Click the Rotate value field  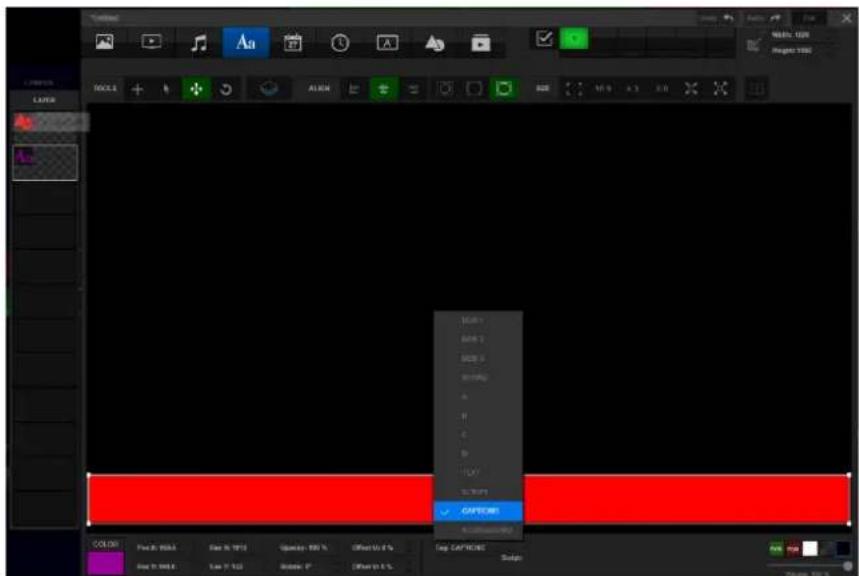(x=296, y=566)
